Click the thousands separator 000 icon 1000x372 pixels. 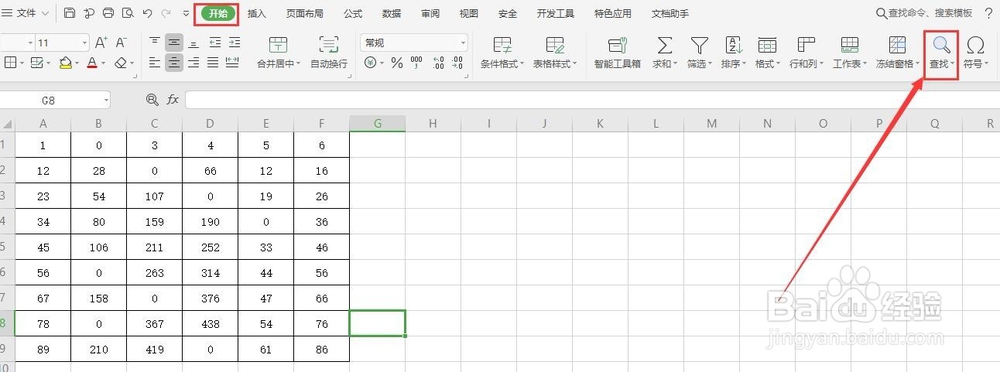coord(416,63)
